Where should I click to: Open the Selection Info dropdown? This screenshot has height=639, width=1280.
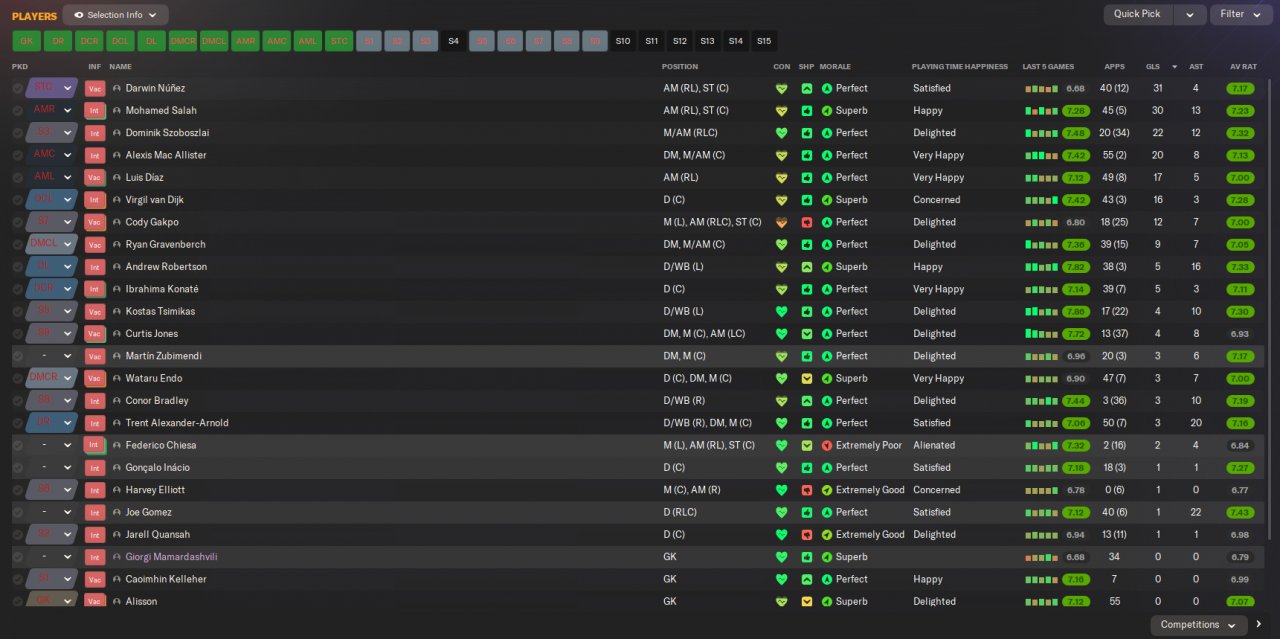tap(115, 15)
